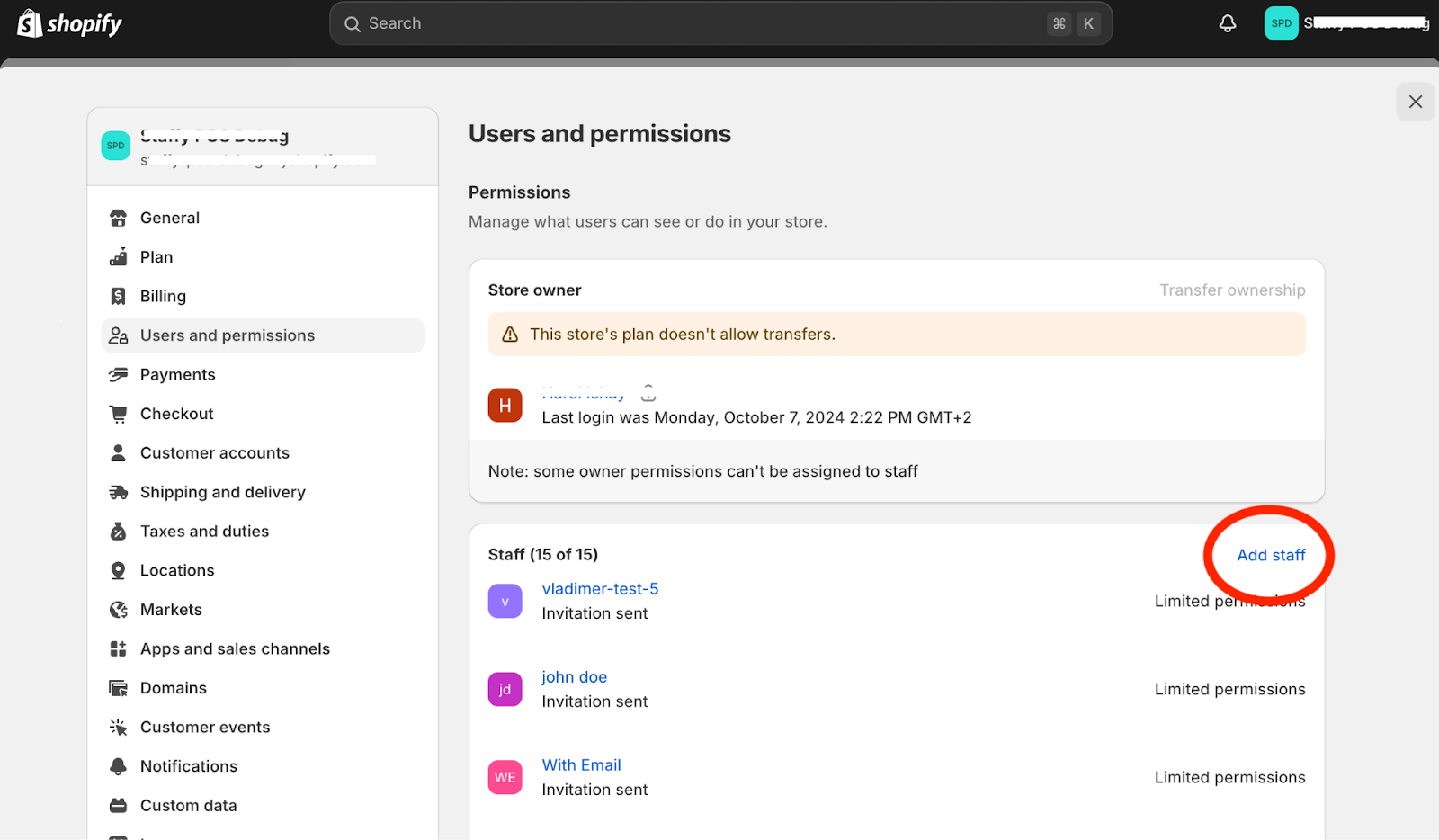Image resolution: width=1439 pixels, height=840 pixels.
Task: Open vladimer-test-5 staff profile
Action: (600, 589)
